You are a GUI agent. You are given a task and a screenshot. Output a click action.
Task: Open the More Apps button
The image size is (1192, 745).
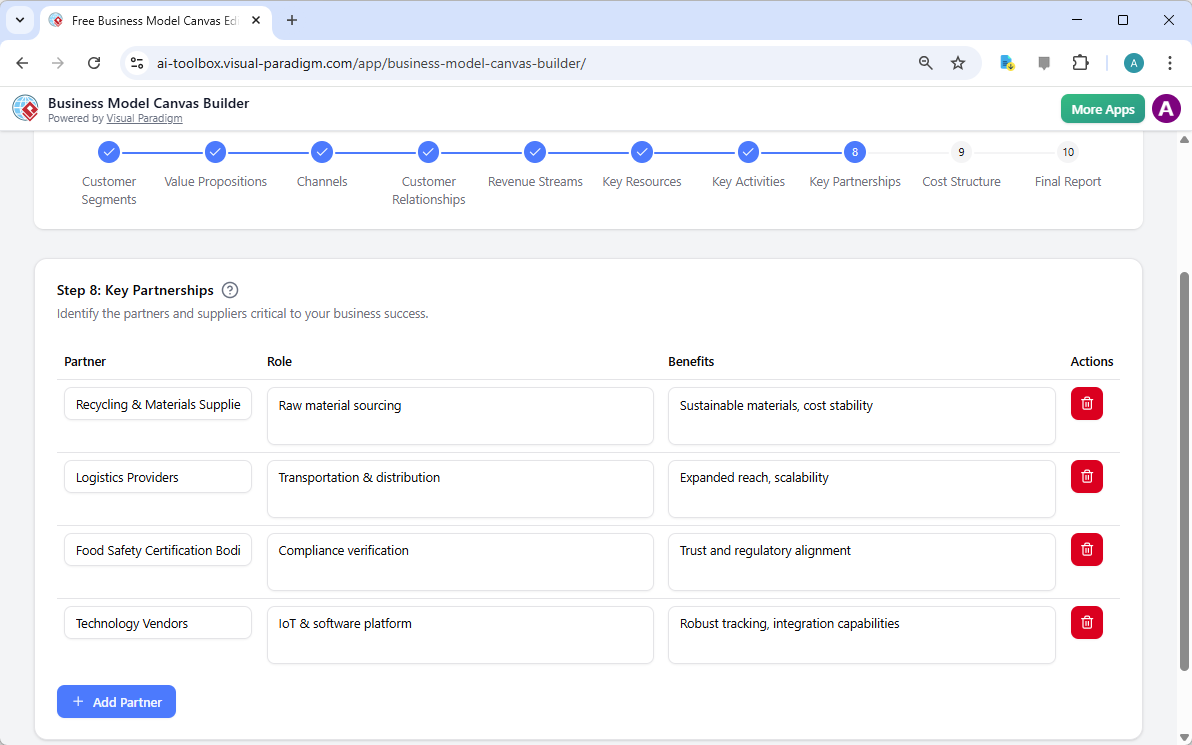click(1102, 108)
